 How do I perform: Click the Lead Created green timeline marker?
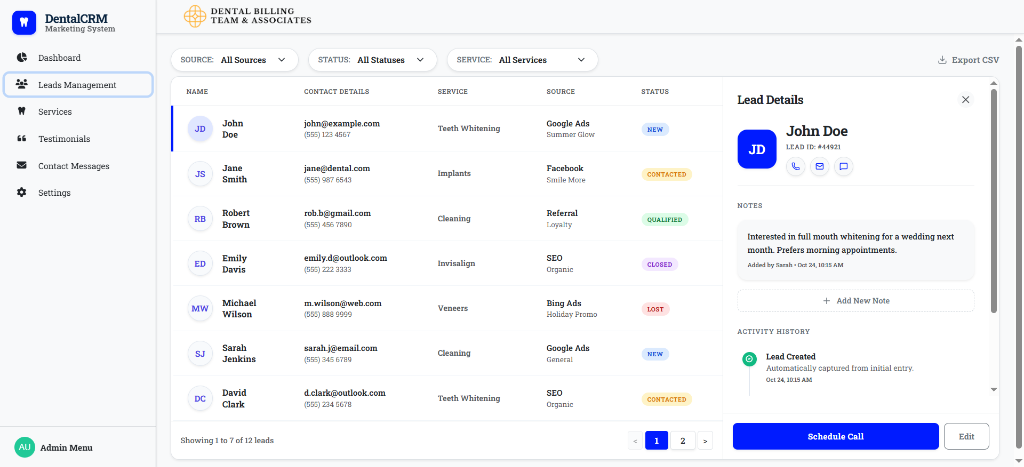click(750, 359)
